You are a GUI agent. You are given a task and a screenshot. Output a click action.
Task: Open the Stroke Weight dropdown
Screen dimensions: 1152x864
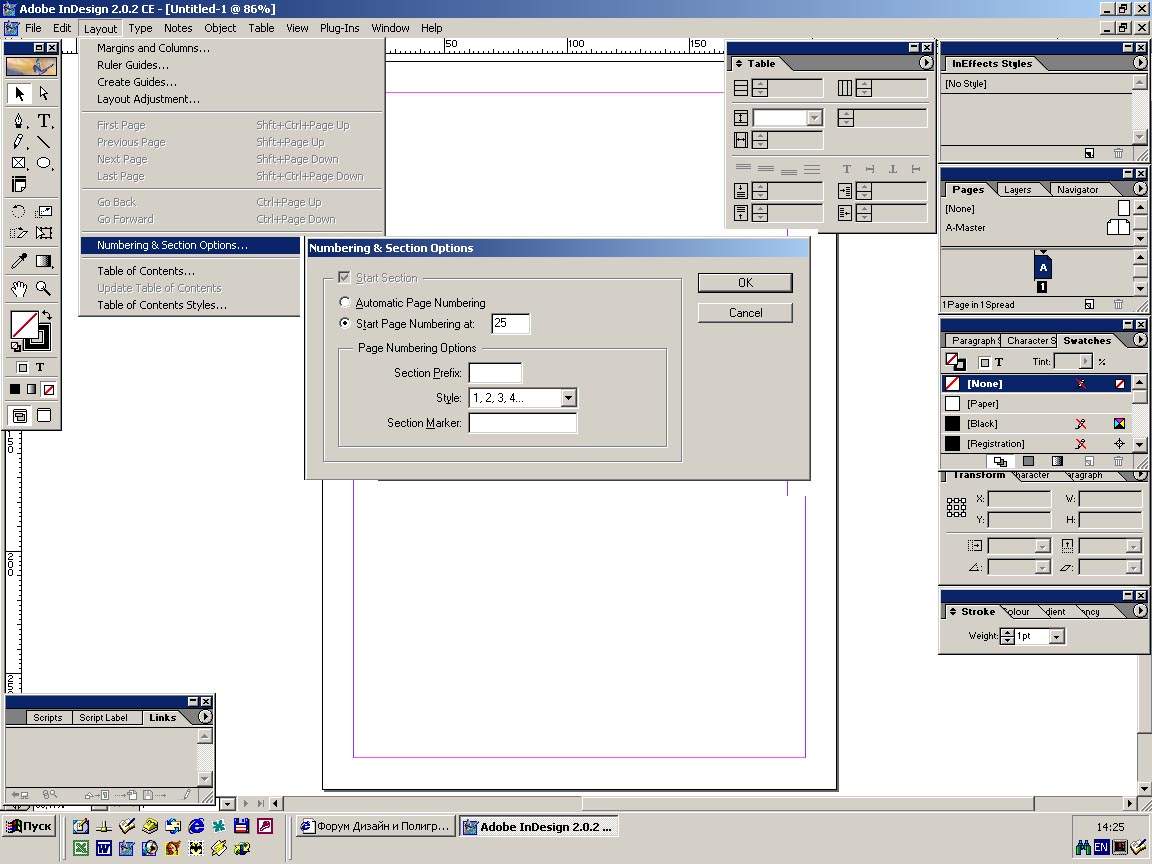coord(1056,636)
